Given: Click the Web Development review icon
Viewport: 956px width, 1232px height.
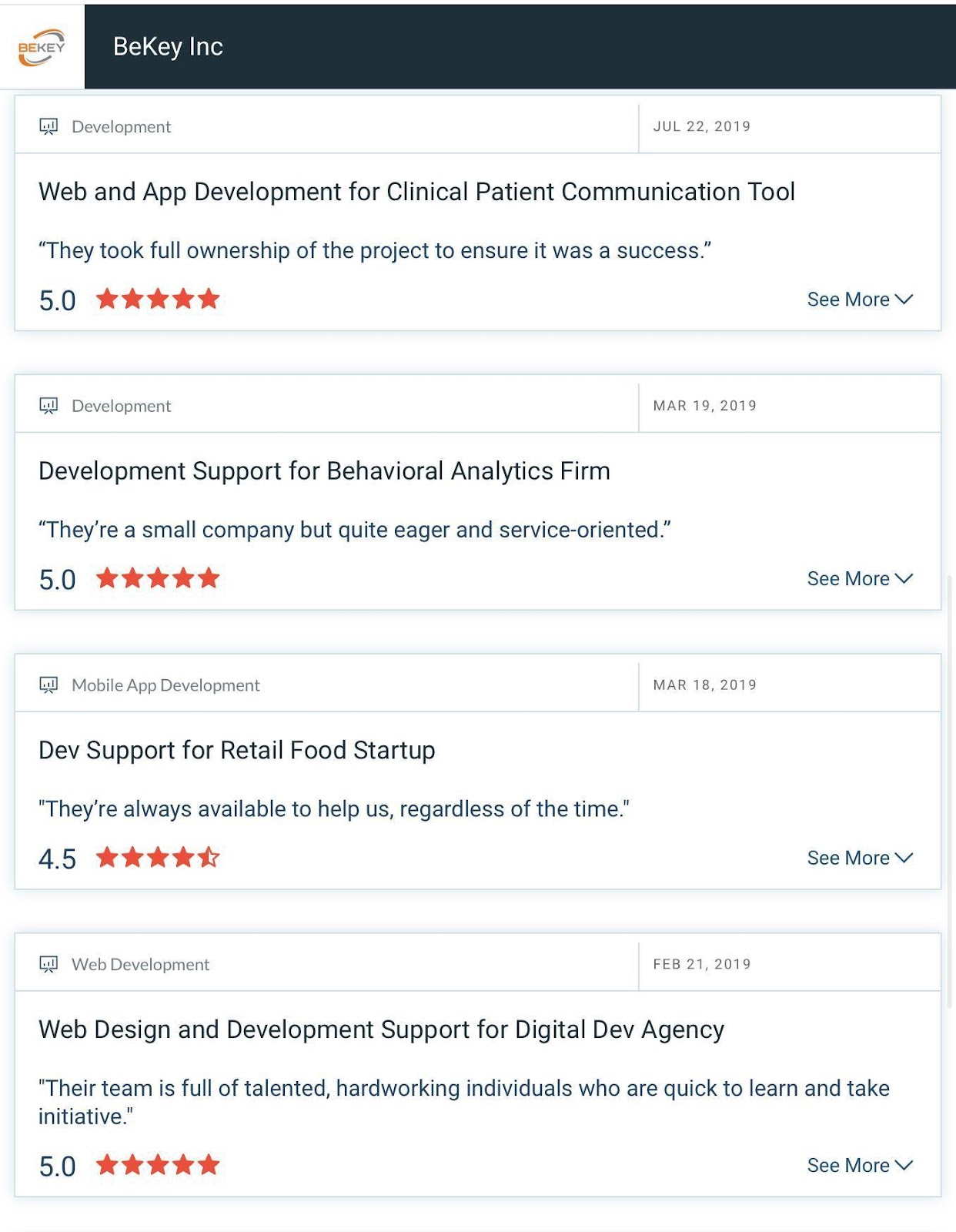Looking at the screenshot, I should (x=48, y=964).
